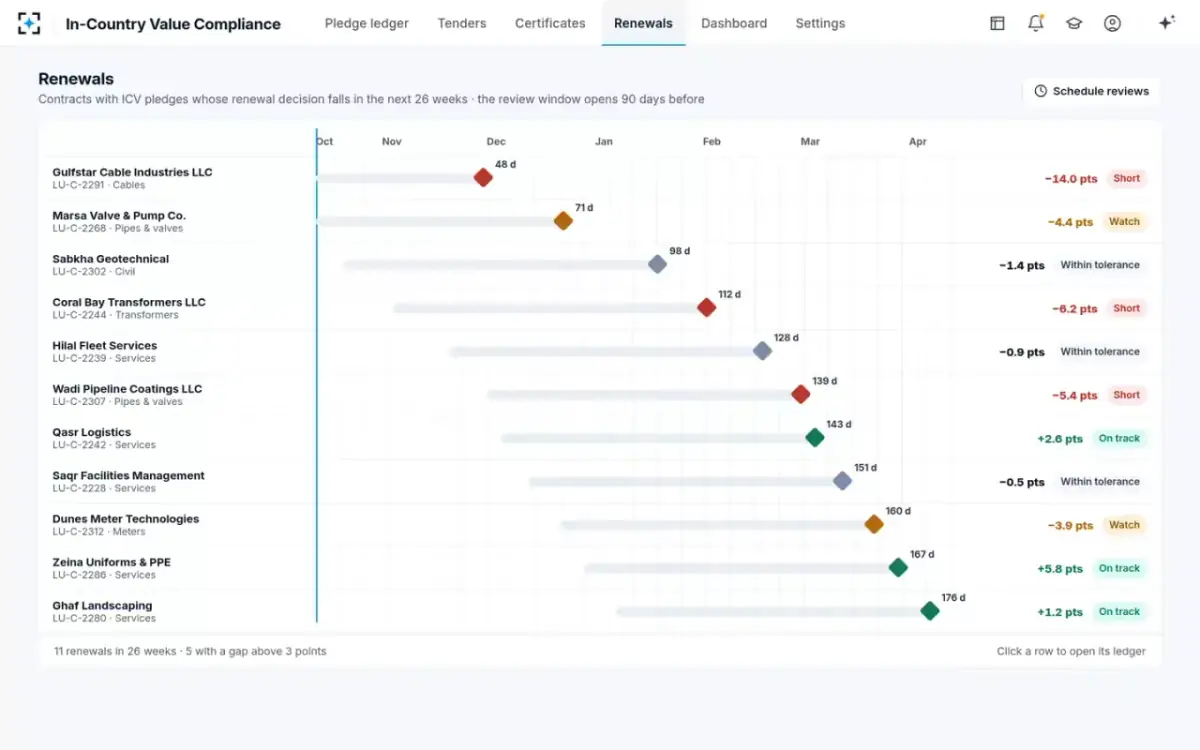Open Gulfstar Cable Industries LLC row
Image resolution: width=1200 pixels, height=750 pixels.
point(600,178)
